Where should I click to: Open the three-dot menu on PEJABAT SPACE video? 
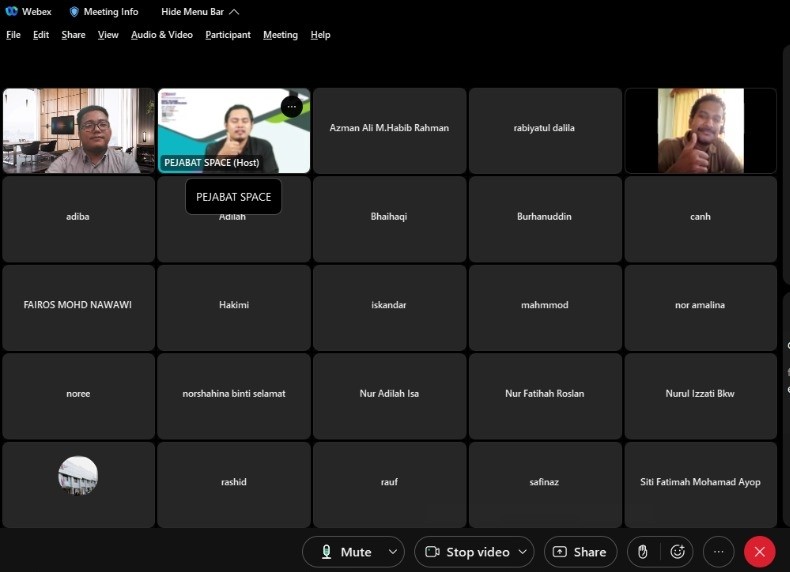point(291,107)
